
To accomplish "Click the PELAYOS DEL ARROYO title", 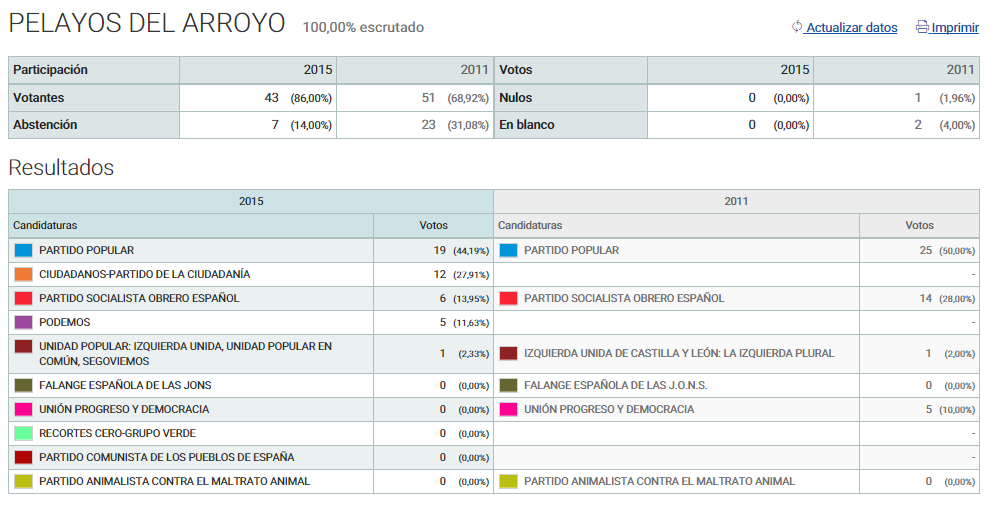I will (147, 24).
